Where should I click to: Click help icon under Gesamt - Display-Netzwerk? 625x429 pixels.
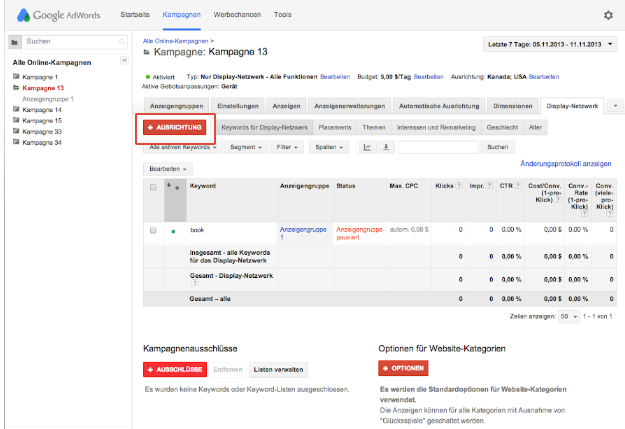195,283
